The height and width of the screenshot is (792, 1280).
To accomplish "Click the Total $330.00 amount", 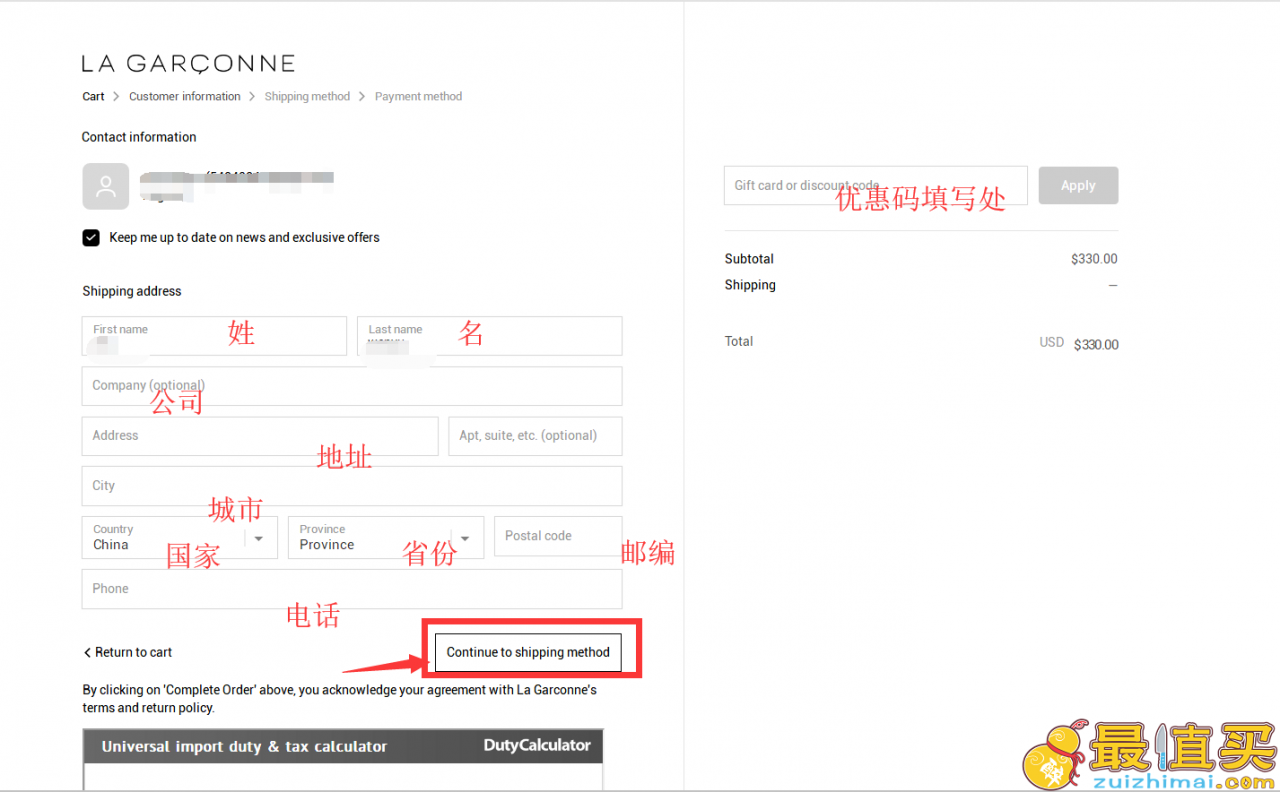I will pos(1096,344).
